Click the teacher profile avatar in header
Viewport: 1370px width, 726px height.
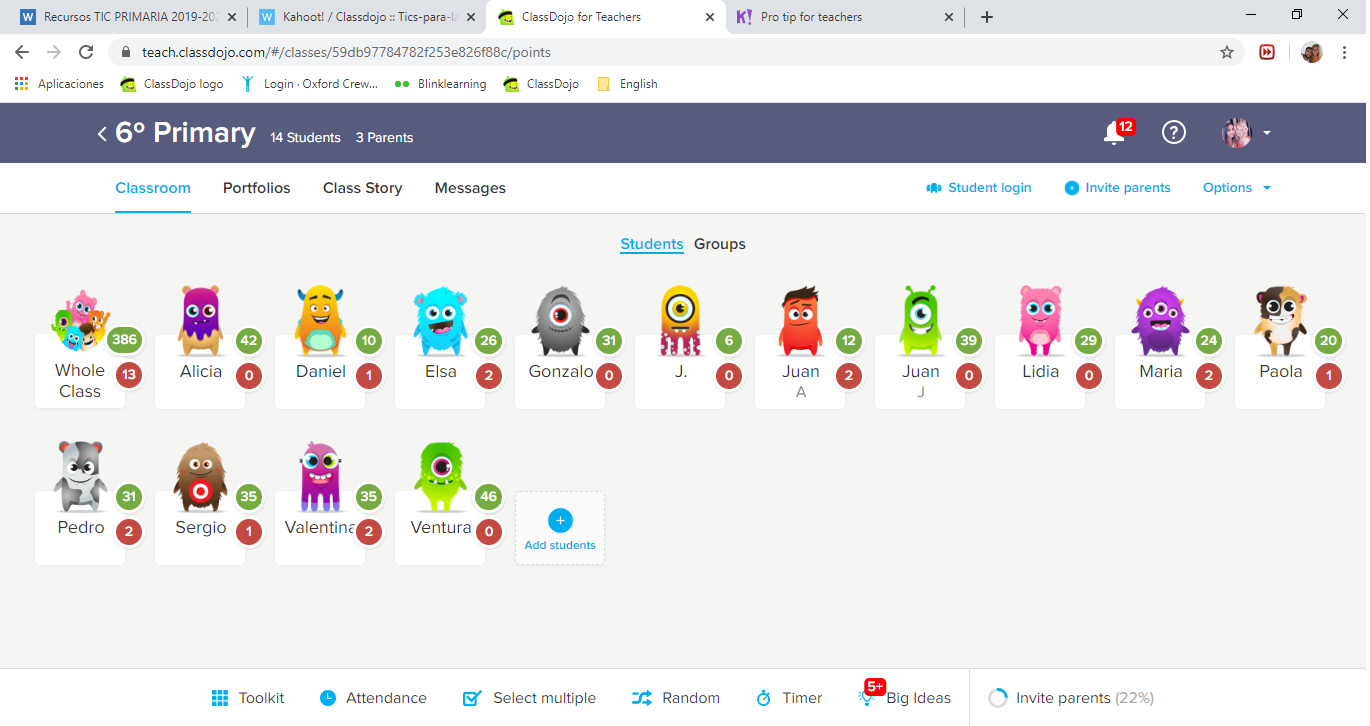pyautogui.click(x=1237, y=133)
